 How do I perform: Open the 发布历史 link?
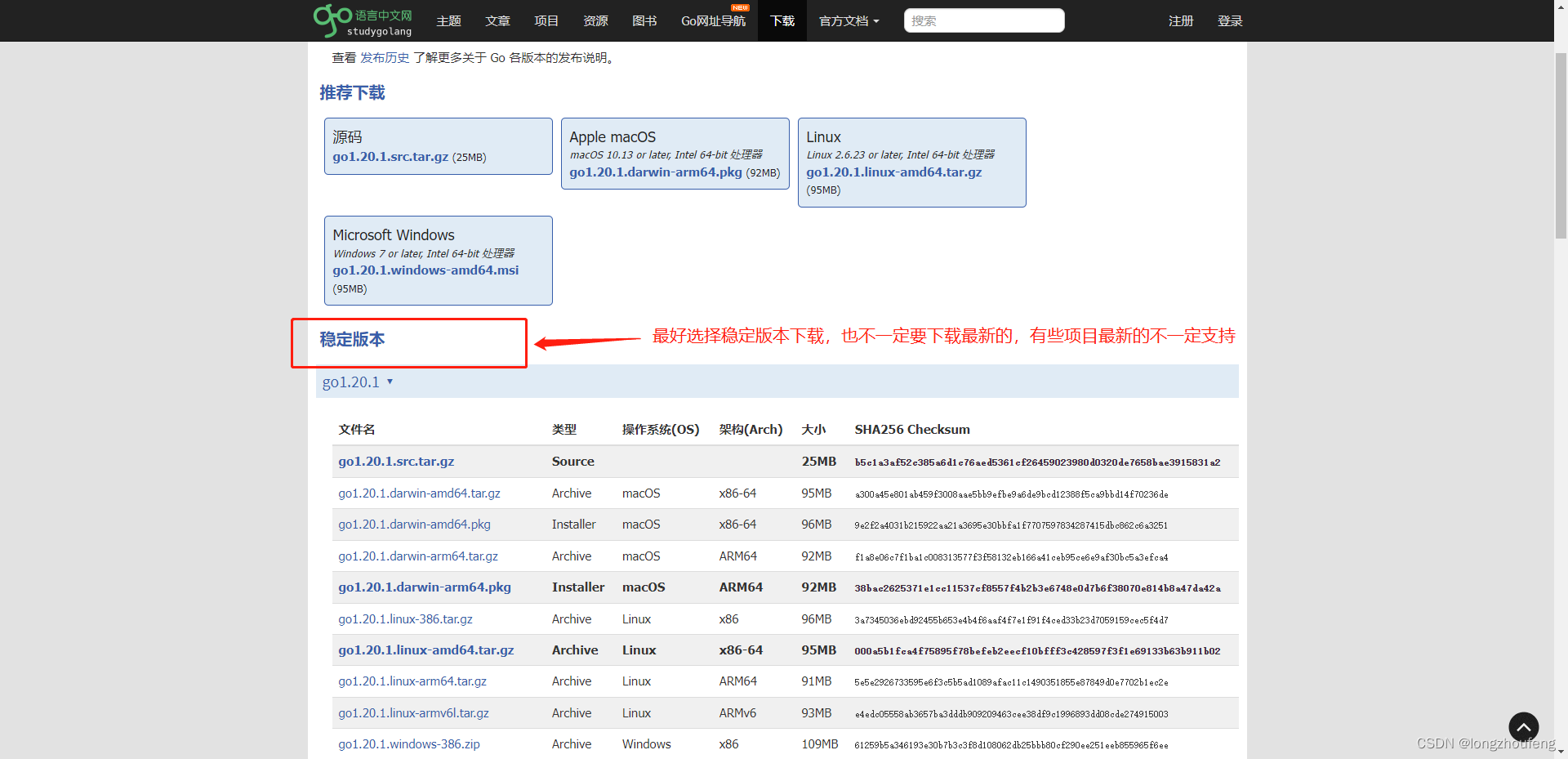pos(385,57)
